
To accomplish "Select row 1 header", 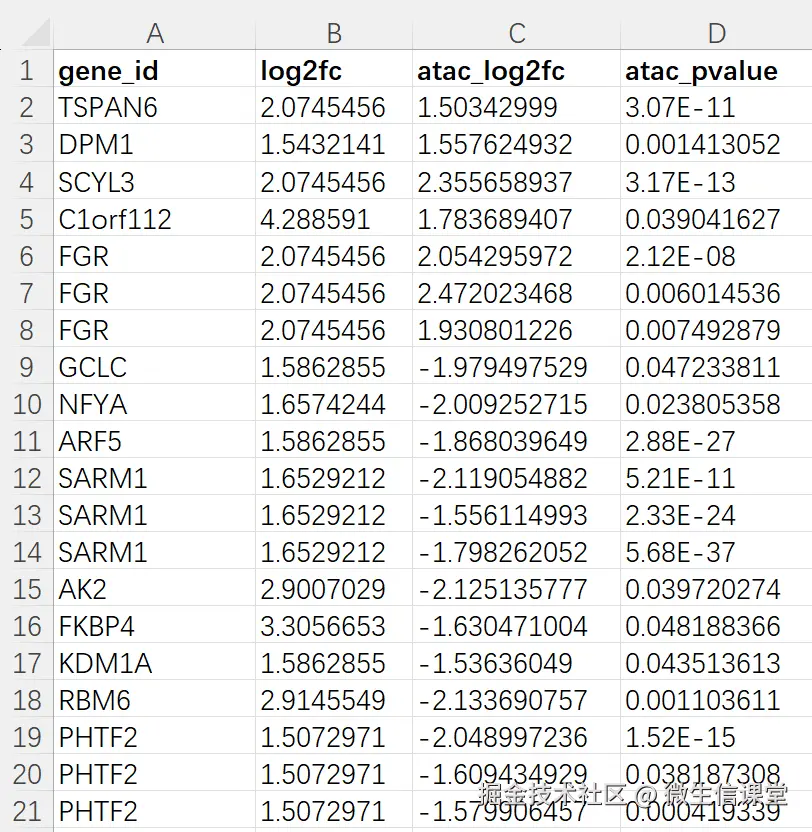I will click(x=27, y=70).
